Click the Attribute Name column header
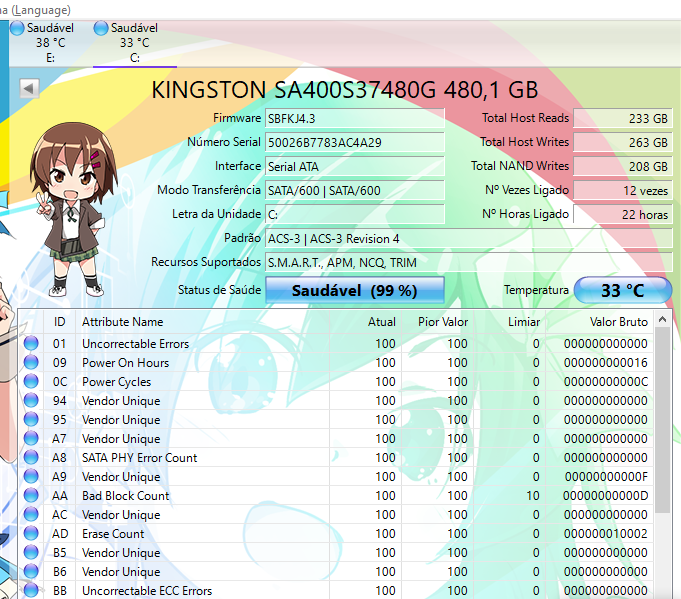The height and width of the screenshot is (599, 681). point(202,322)
